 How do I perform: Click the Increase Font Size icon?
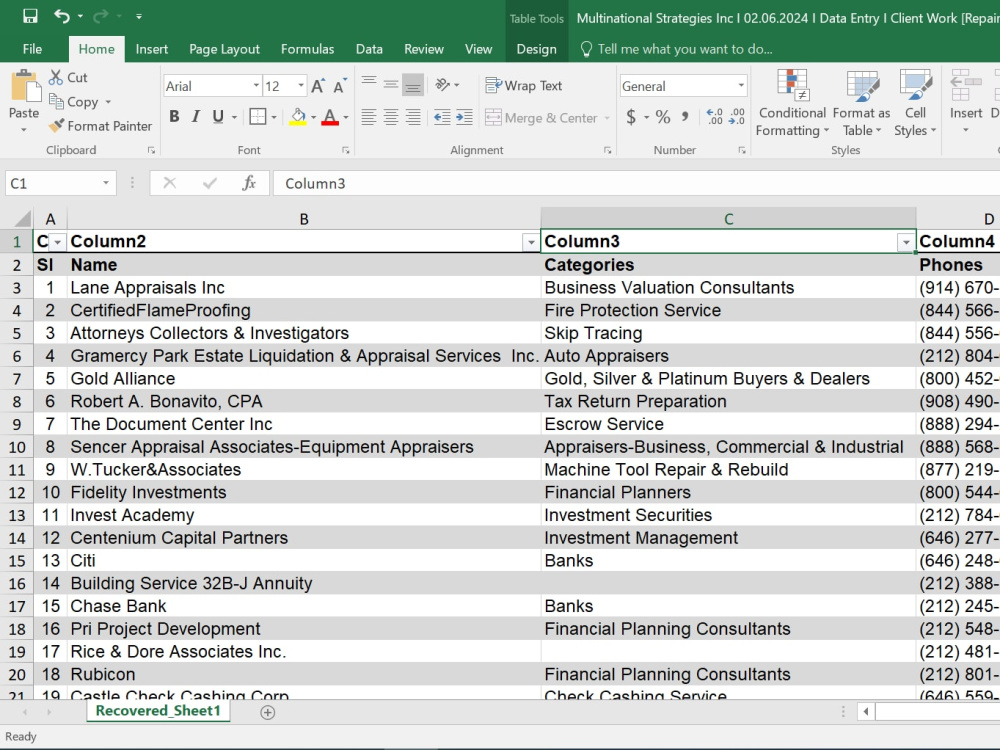click(318, 86)
